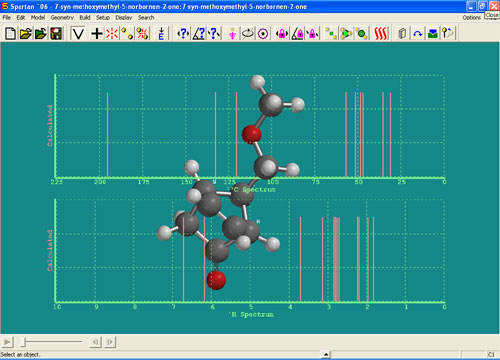This screenshot has height=360, width=500.
Task: Select the Constrain Angle lock tool
Action: click(x=298, y=34)
